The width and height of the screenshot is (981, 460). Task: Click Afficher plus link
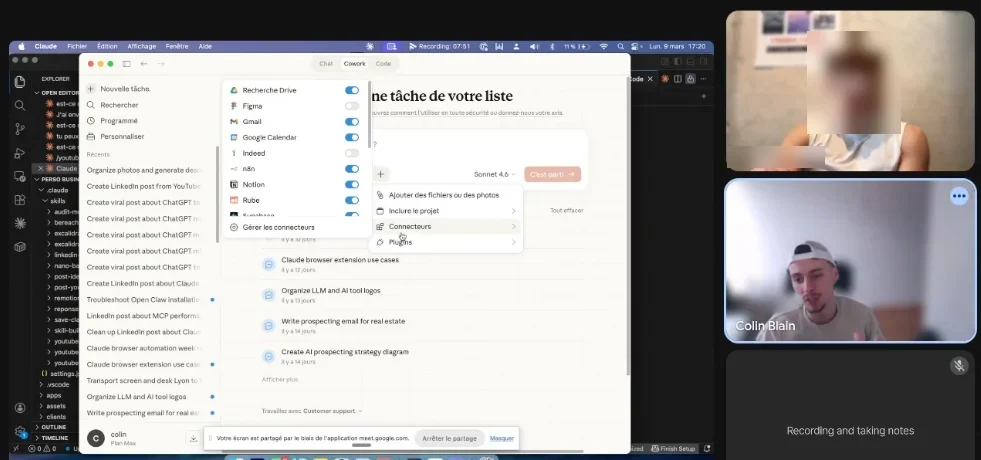point(280,379)
